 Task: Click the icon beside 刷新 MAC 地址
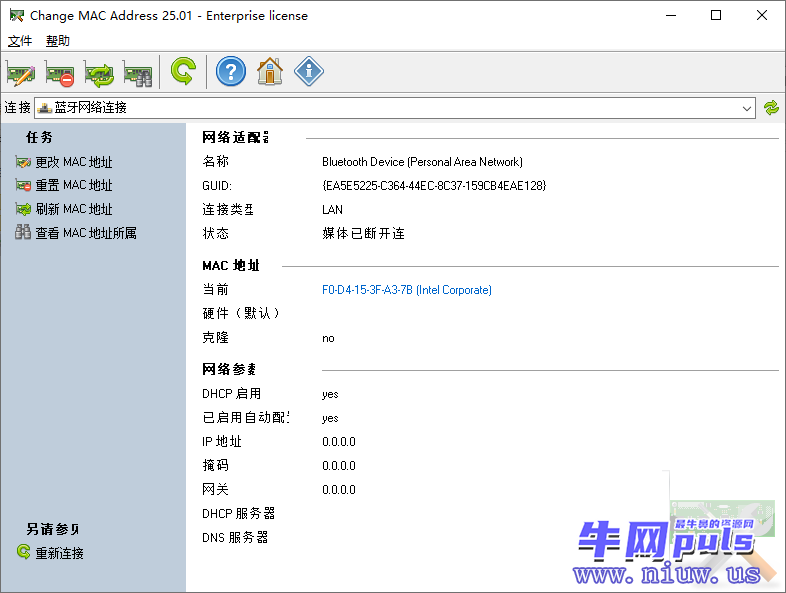[23, 209]
